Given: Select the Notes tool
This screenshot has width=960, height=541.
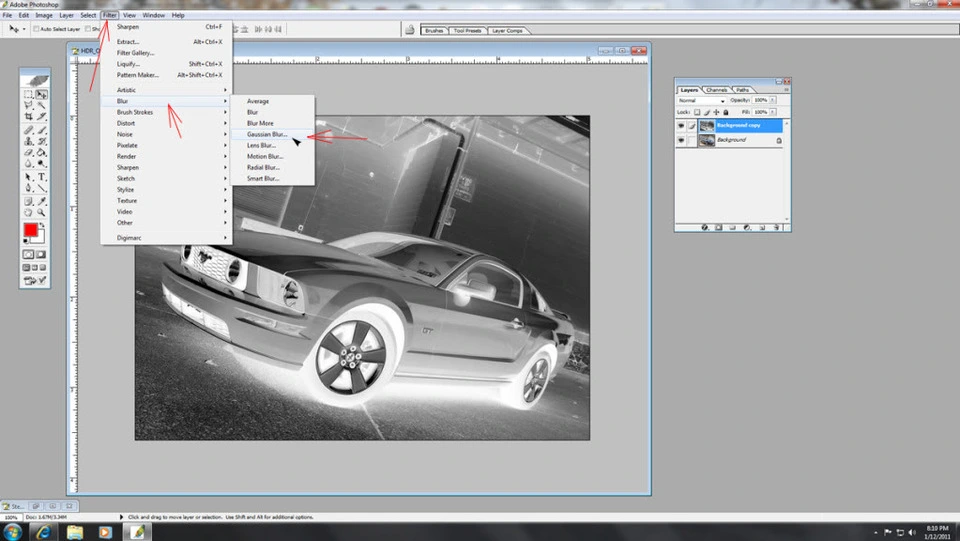Looking at the screenshot, I should [28, 201].
